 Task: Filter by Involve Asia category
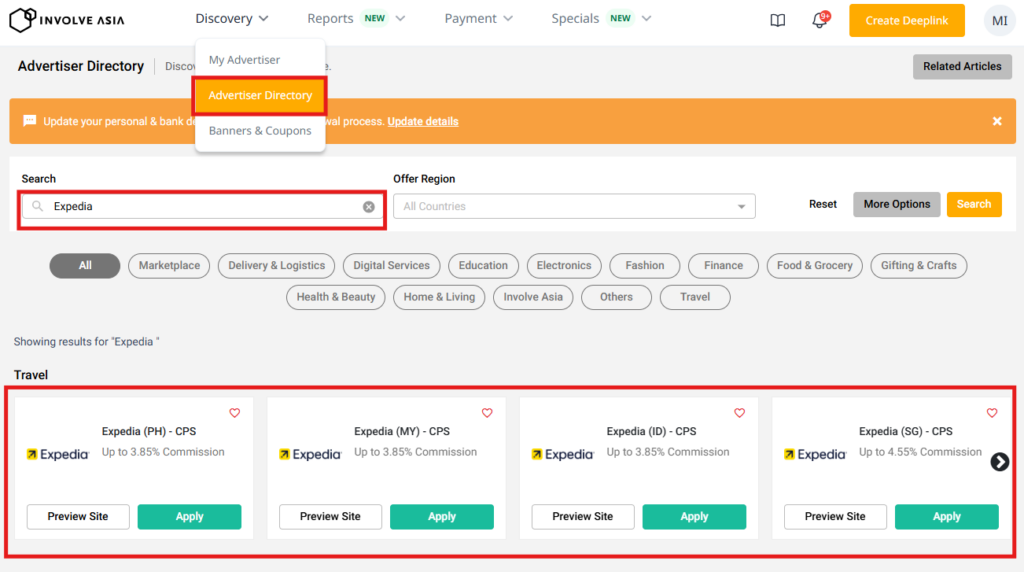pyautogui.click(x=533, y=297)
